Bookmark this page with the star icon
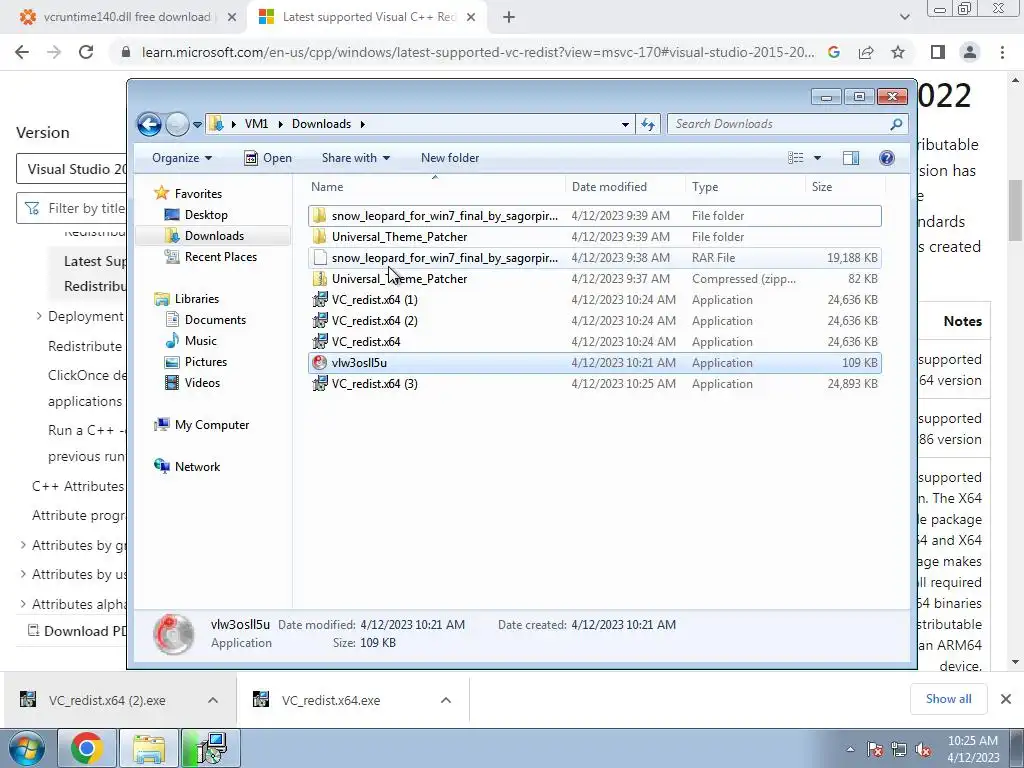The width and height of the screenshot is (1024, 768). click(898, 52)
